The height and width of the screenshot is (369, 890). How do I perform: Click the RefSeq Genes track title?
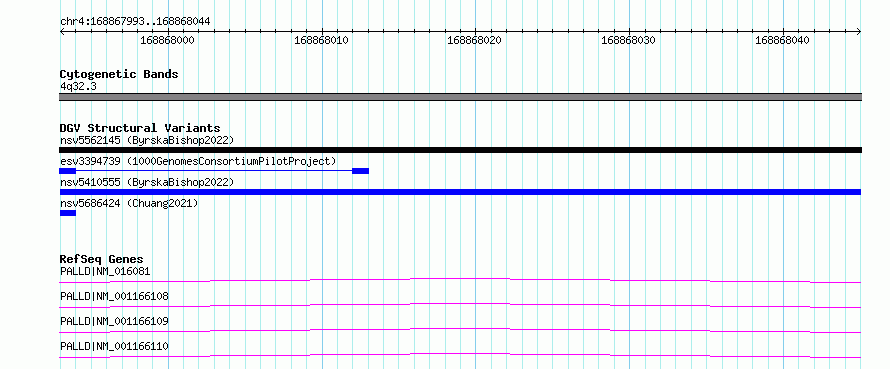tap(102, 259)
